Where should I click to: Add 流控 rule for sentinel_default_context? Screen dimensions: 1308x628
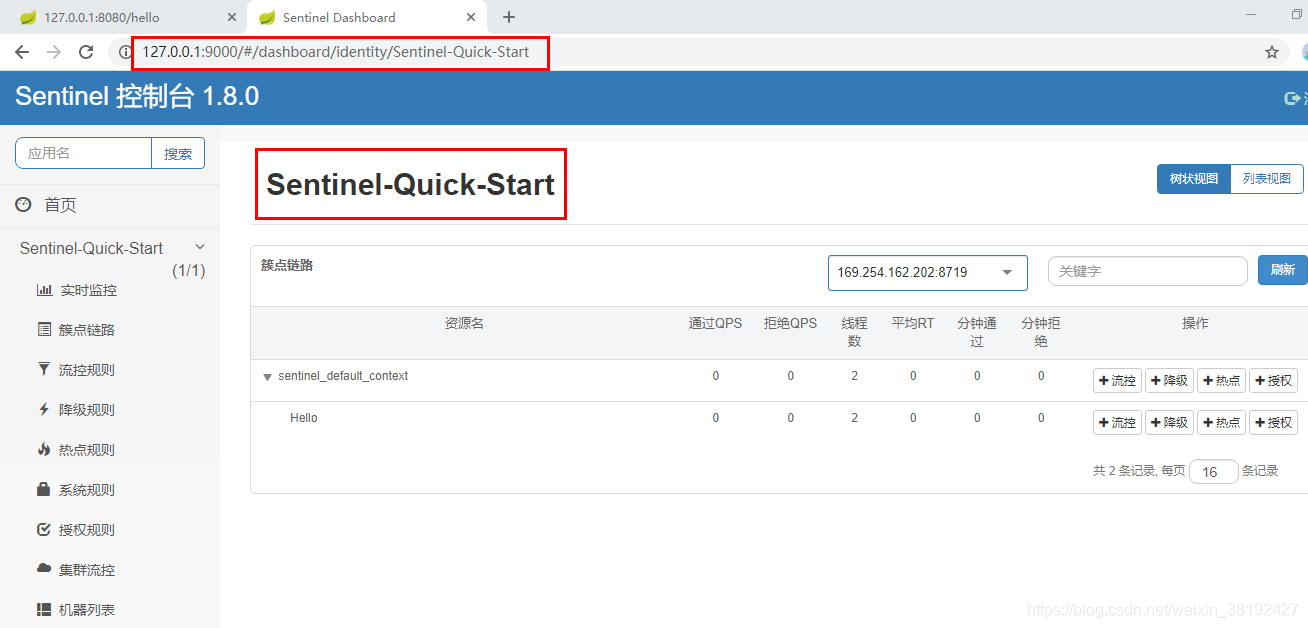click(x=1117, y=380)
